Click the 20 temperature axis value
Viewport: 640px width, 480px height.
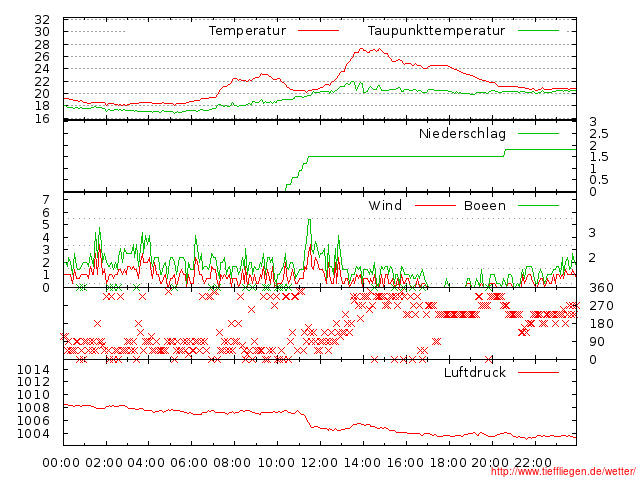(42, 94)
